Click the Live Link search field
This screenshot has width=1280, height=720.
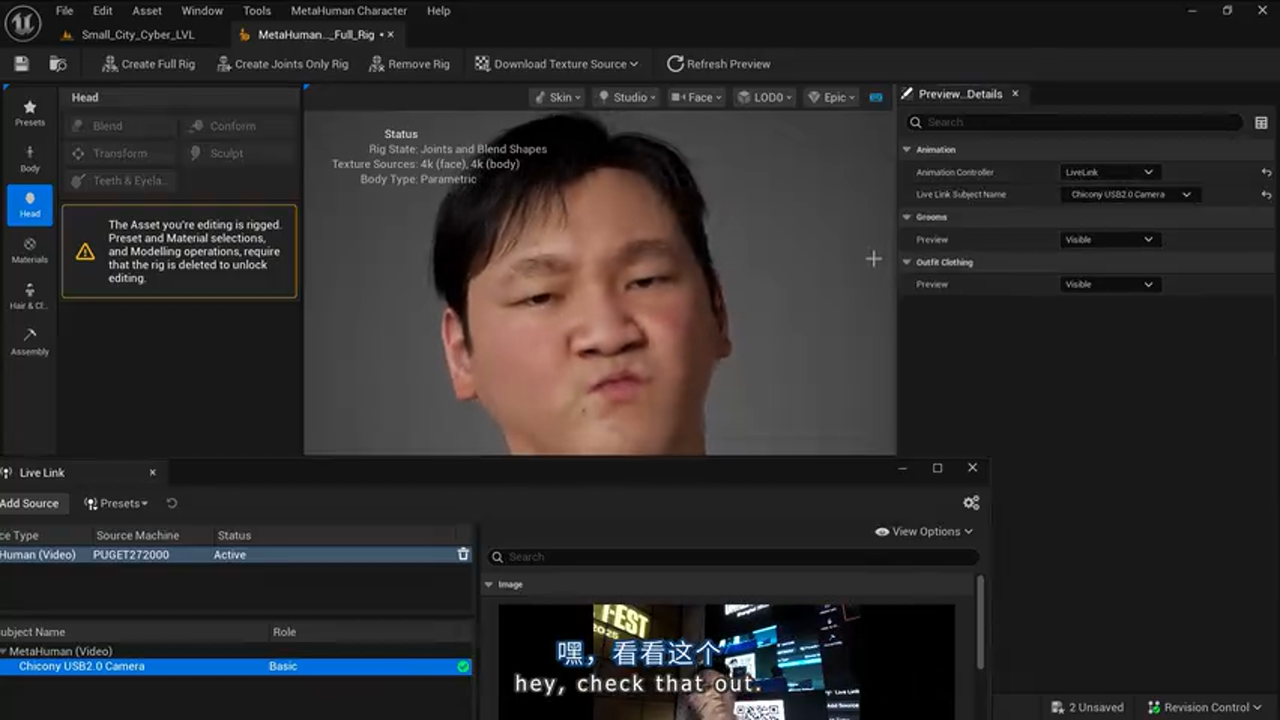[x=730, y=556]
